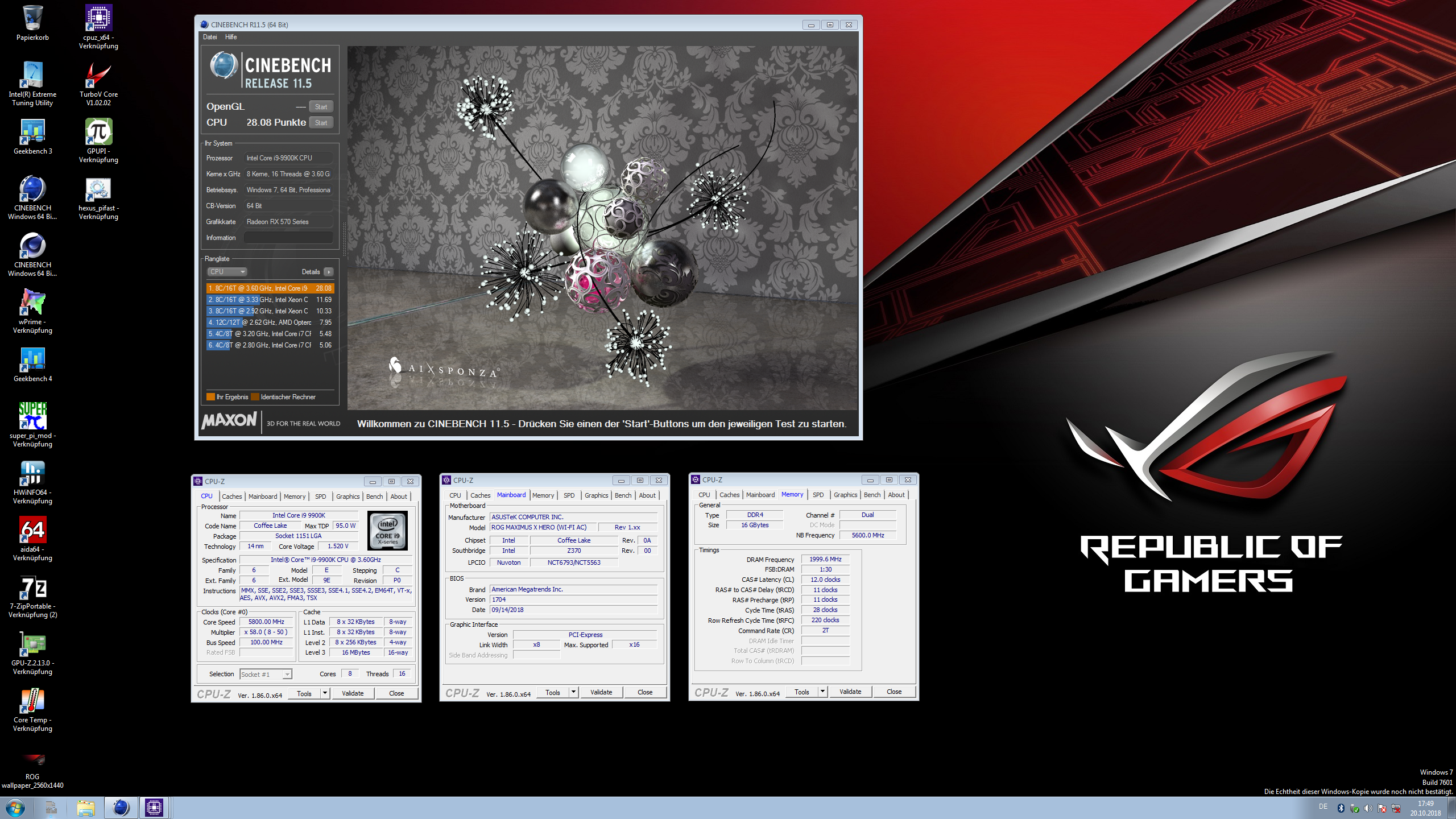The width and height of the screenshot is (1456, 819).
Task: Click Close button in left CPU-Z window
Action: click(x=396, y=693)
